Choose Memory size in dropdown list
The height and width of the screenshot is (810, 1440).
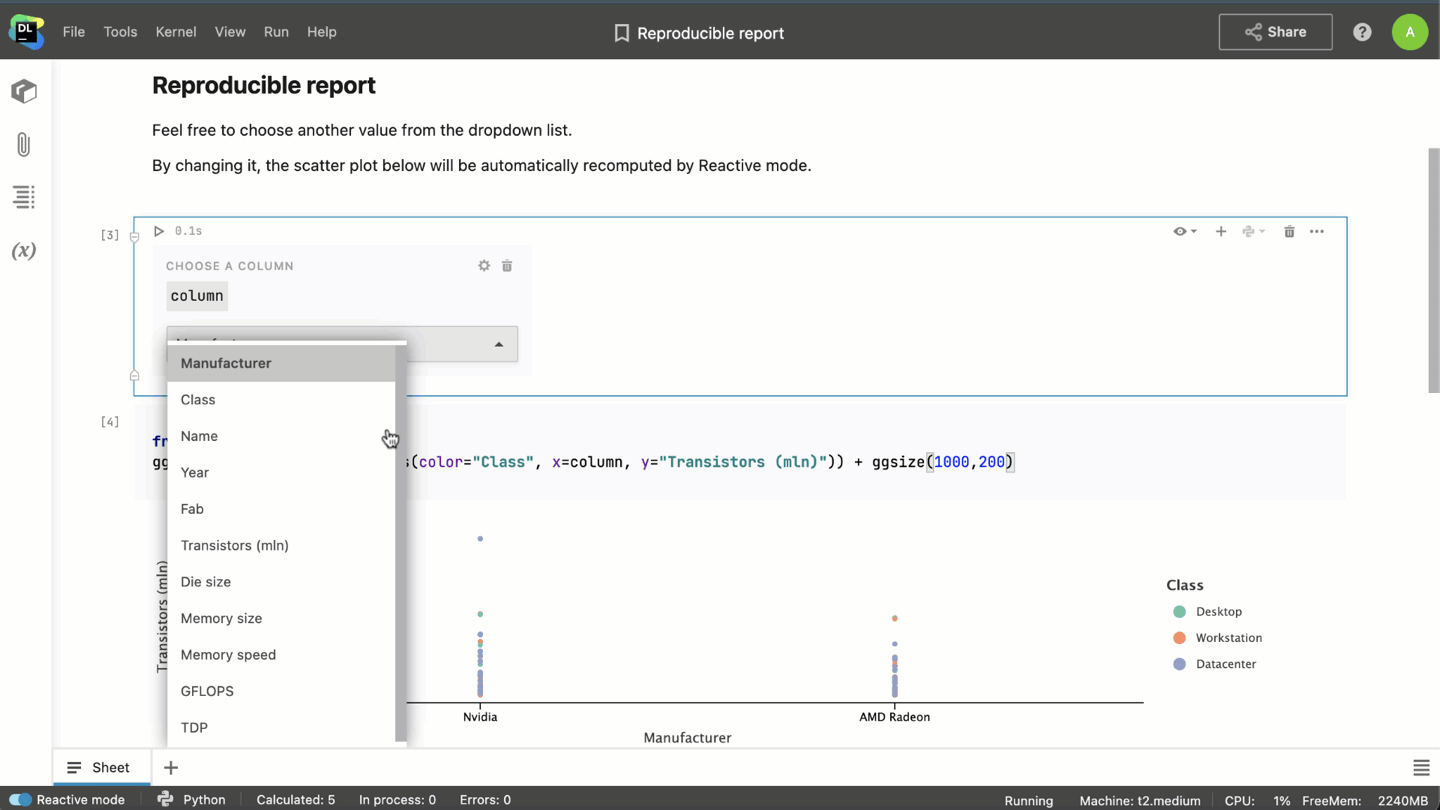[x=221, y=618]
